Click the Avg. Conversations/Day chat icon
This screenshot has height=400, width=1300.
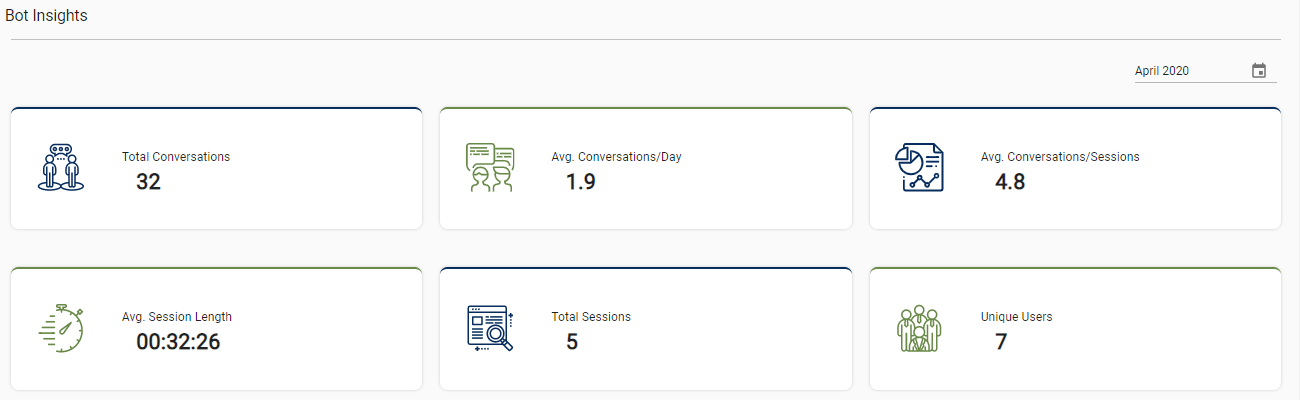point(490,168)
